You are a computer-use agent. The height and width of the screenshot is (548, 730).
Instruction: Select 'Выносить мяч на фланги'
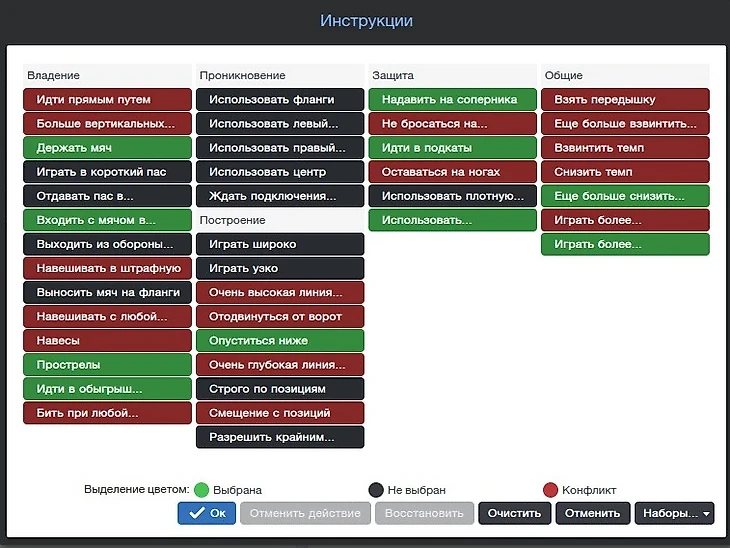click(x=107, y=292)
